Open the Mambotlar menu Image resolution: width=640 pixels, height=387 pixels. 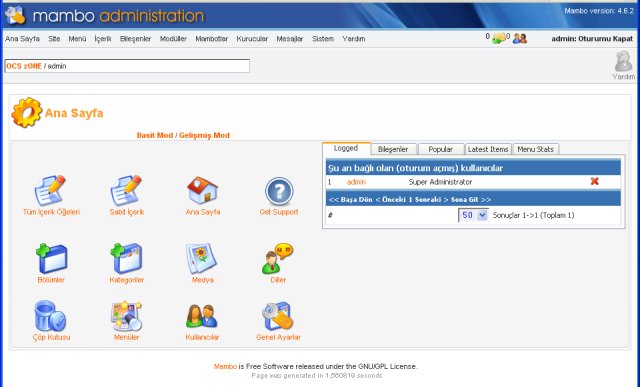pyautogui.click(x=211, y=39)
